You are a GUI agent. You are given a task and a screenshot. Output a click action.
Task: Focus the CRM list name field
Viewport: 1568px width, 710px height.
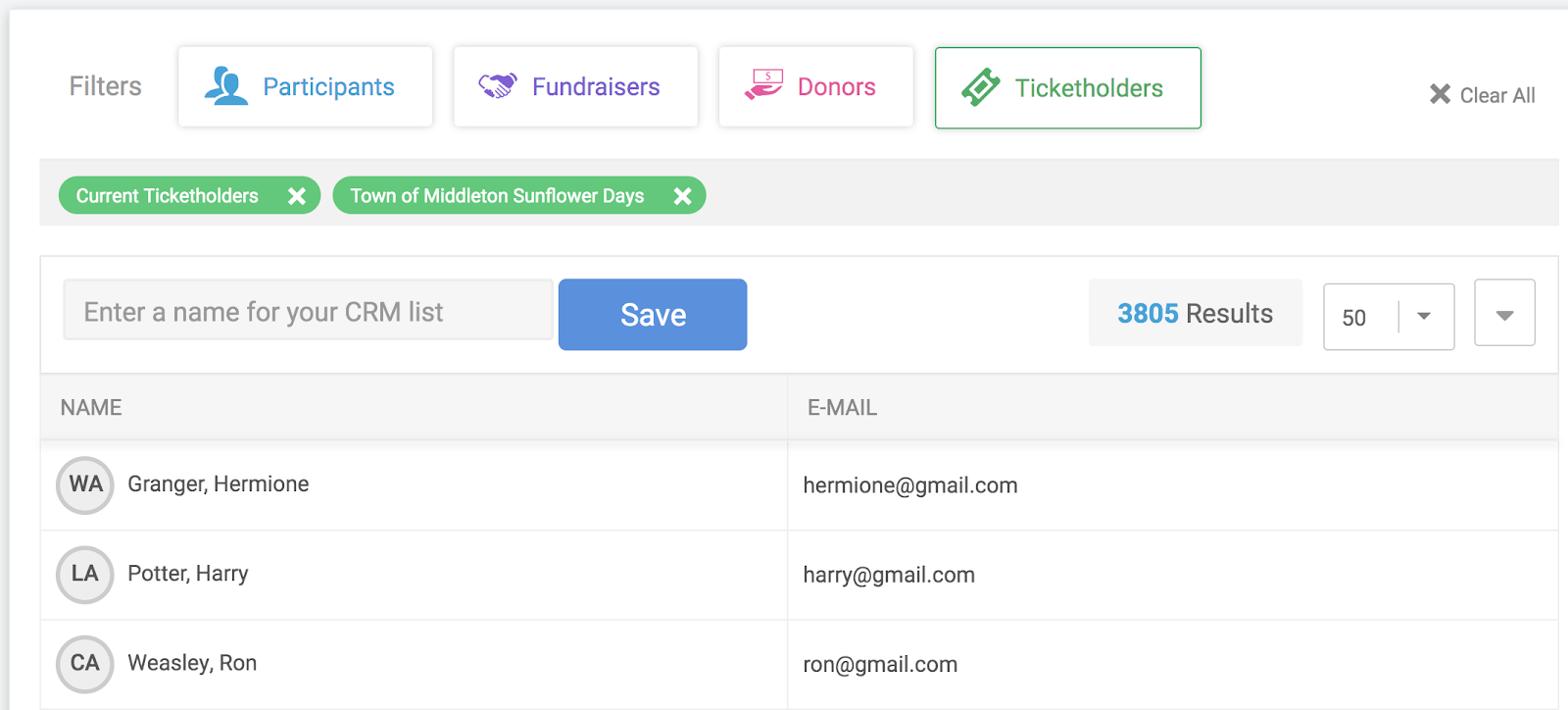[308, 311]
